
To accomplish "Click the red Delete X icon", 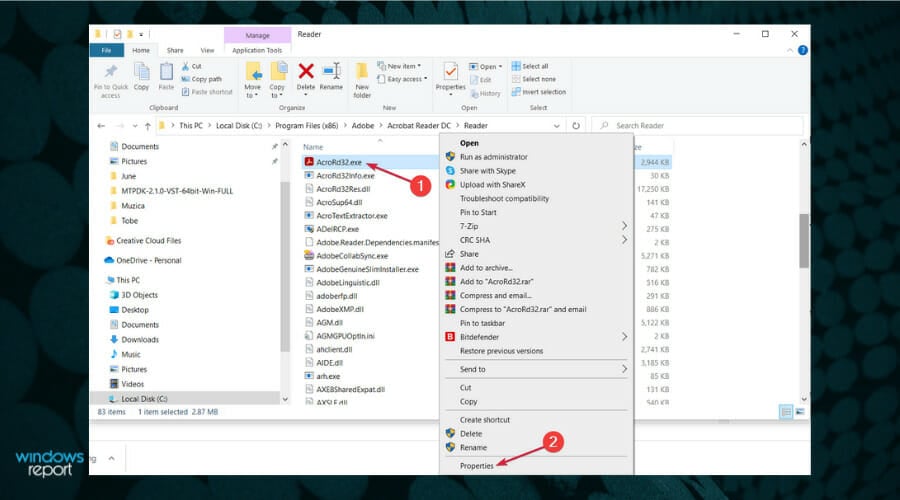I will pyautogui.click(x=306, y=72).
